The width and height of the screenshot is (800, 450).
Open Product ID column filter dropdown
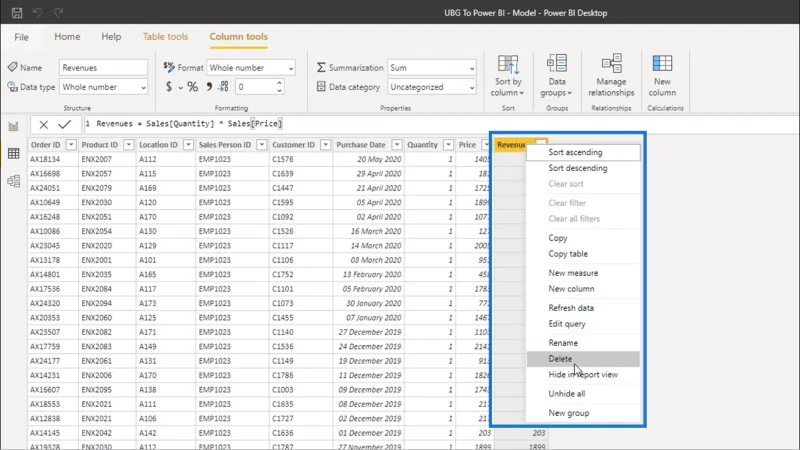click(x=129, y=145)
